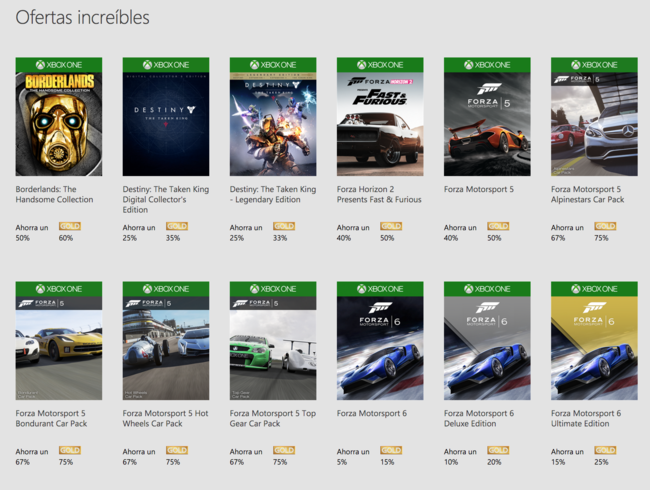Click 'Ahorra un 50%' under Borderlands

(x=32, y=233)
